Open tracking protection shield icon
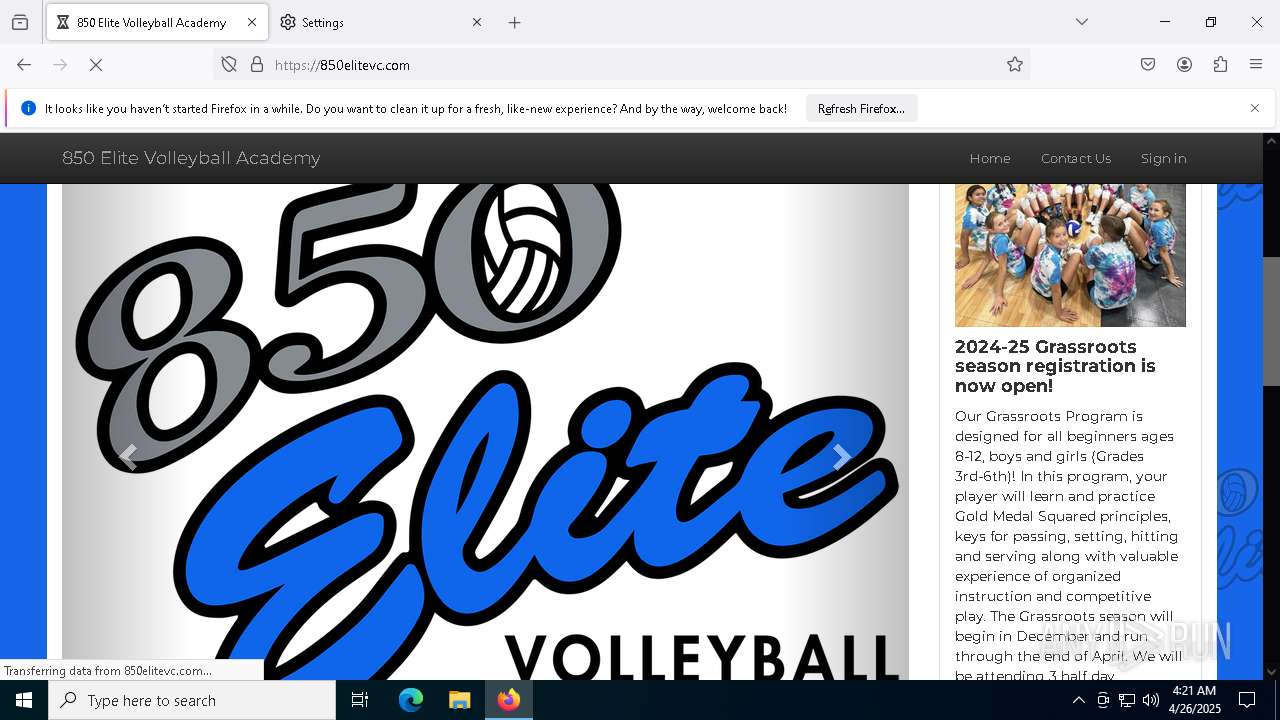Viewport: 1280px width, 720px height. click(x=229, y=65)
